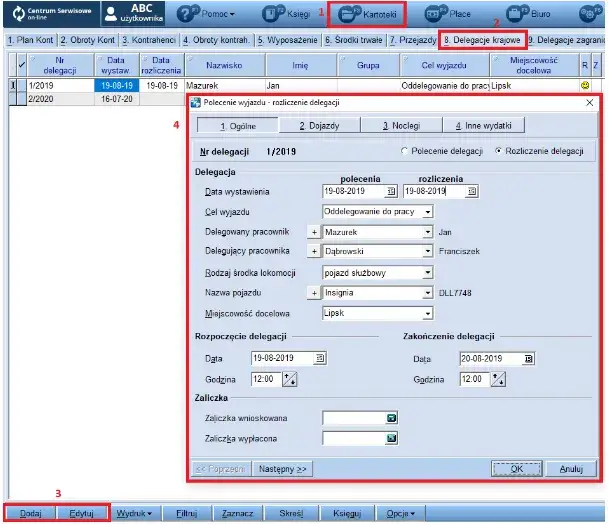Expand Rodzaj środka lokomocji dropdown

click(428, 272)
